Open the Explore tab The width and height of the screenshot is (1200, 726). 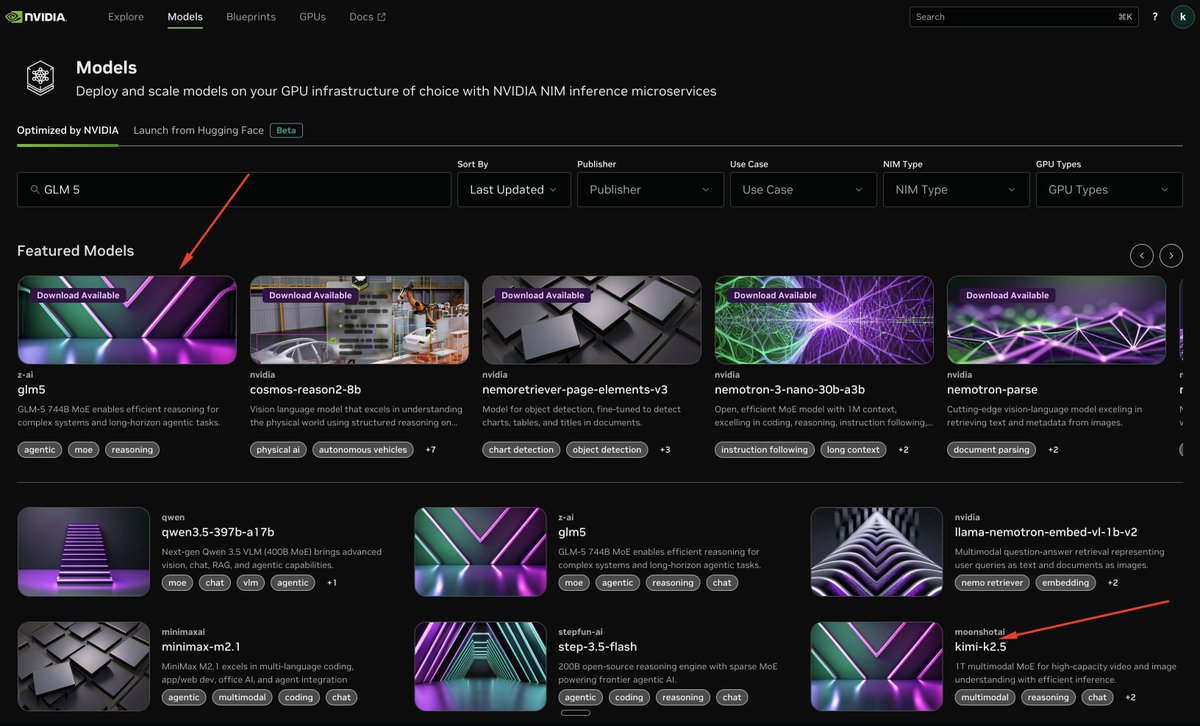[x=125, y=17]
